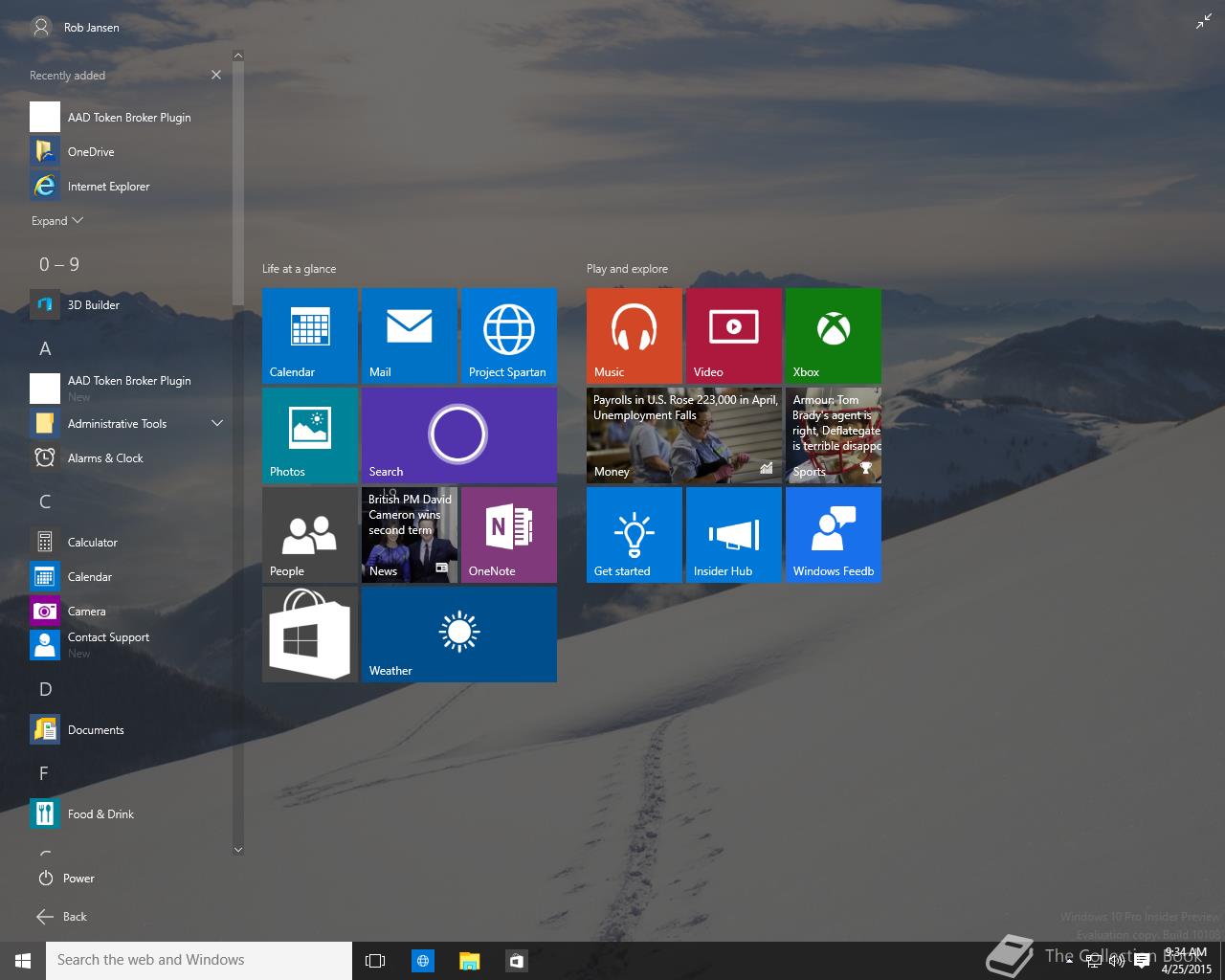This screenshot has width=1225, height=980.
Task: Open Project Spartan from the taskbar
Action: (x=422, y=960)
